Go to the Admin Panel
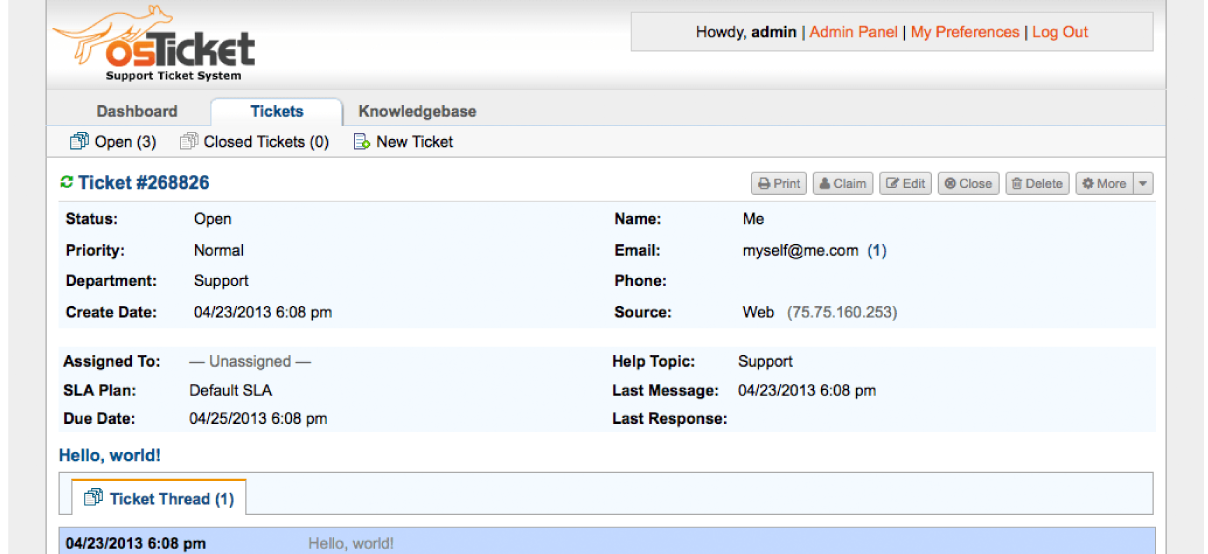This screenshot has width=1208, height=554. 853,32
